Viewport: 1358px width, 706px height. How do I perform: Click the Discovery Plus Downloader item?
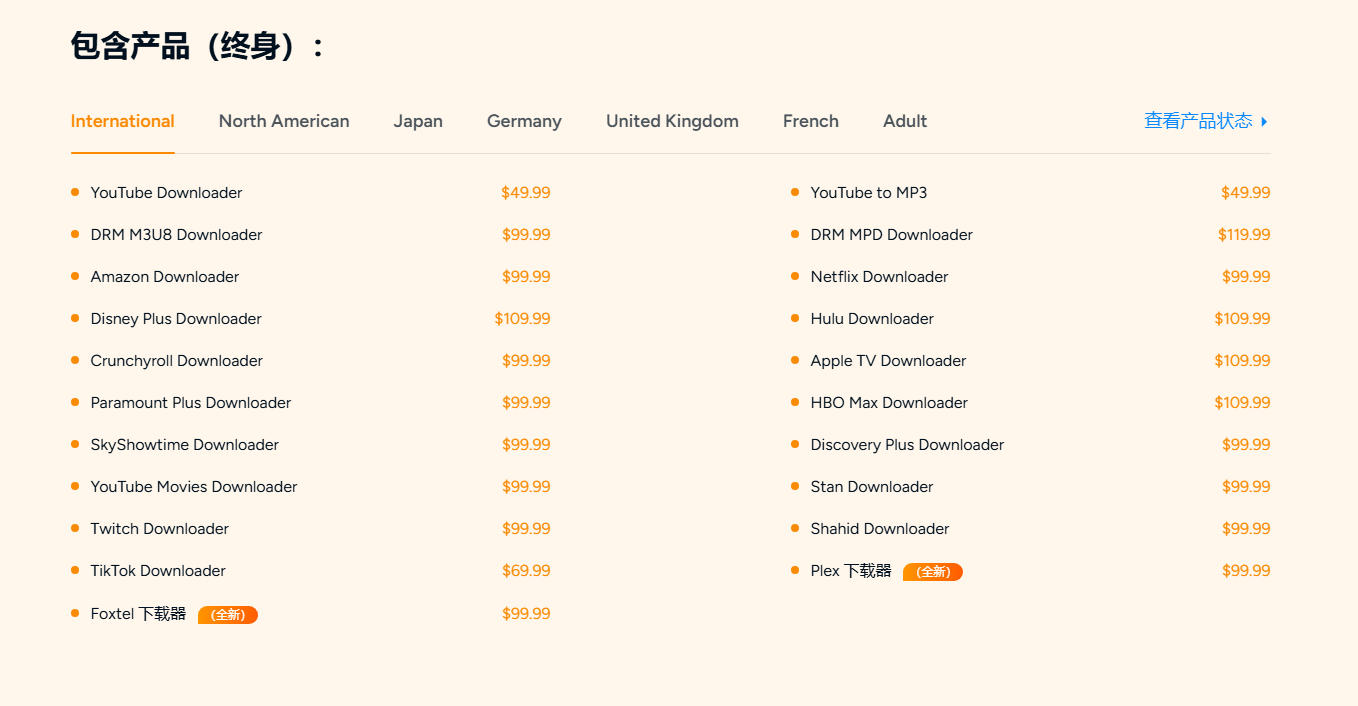pyautogui.click(x=907, y=445)
